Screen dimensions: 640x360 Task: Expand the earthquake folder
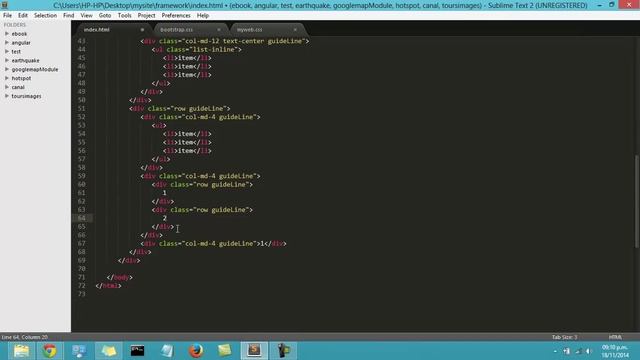[7, 60]
